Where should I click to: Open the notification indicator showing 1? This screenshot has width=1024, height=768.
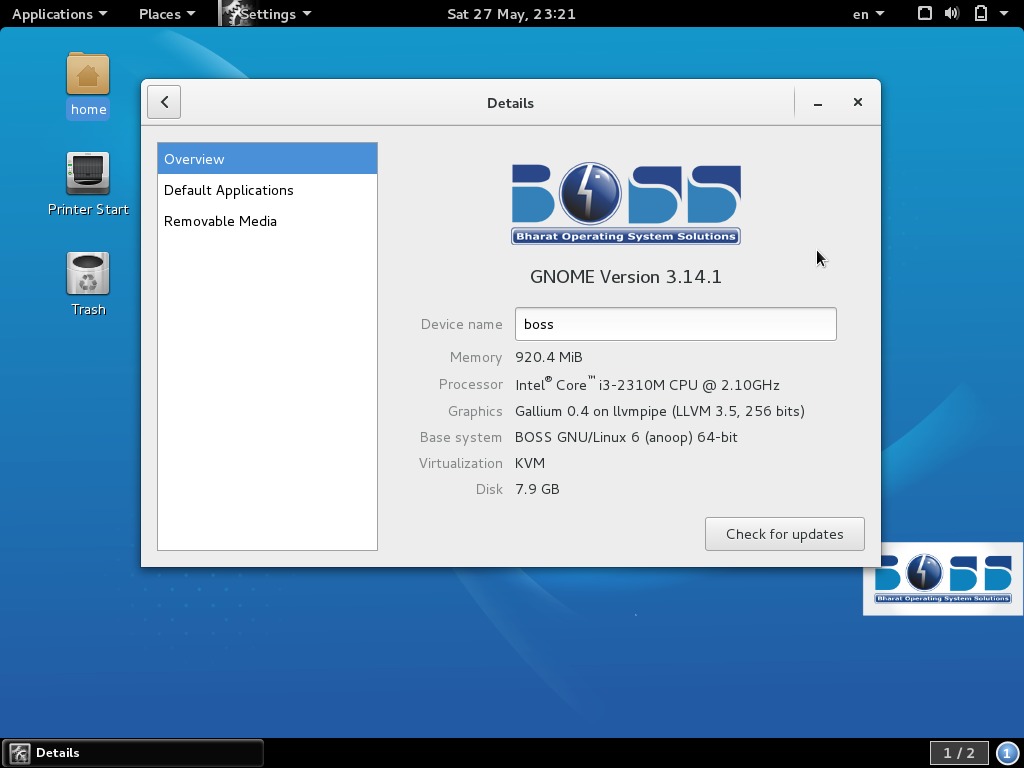pyautogui.click(x=1005, y=752)
